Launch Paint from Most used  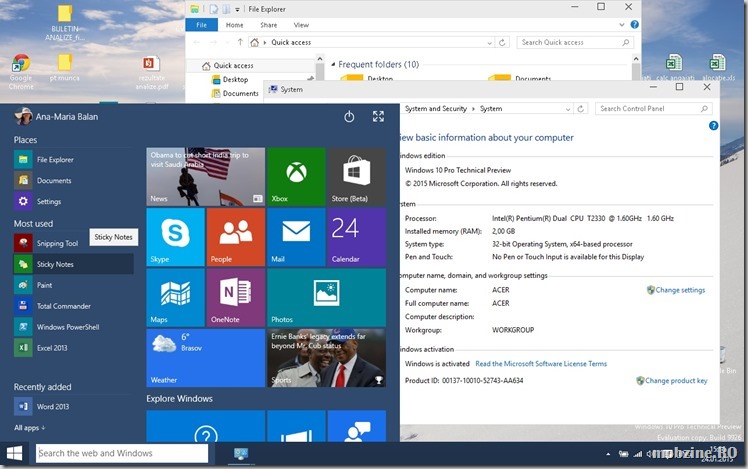[73, 285]
